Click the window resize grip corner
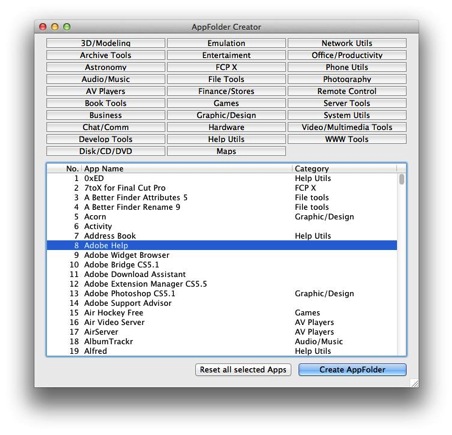Image resolution: width=452 pixels, height=435 pixels. [415, 383]
